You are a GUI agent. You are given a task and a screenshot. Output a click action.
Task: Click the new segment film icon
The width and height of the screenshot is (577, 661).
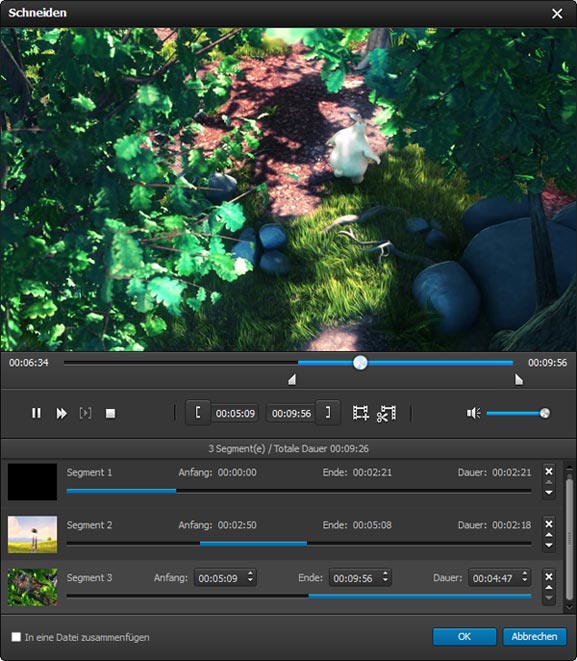[361, 413]
